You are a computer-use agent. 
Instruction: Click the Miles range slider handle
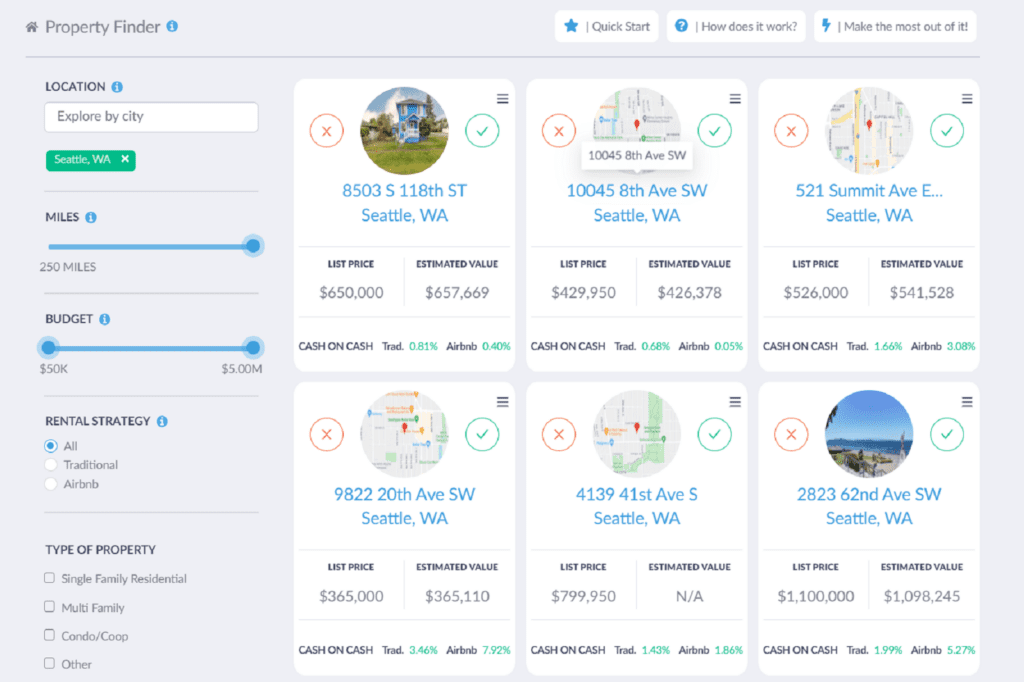coord(253,245)
